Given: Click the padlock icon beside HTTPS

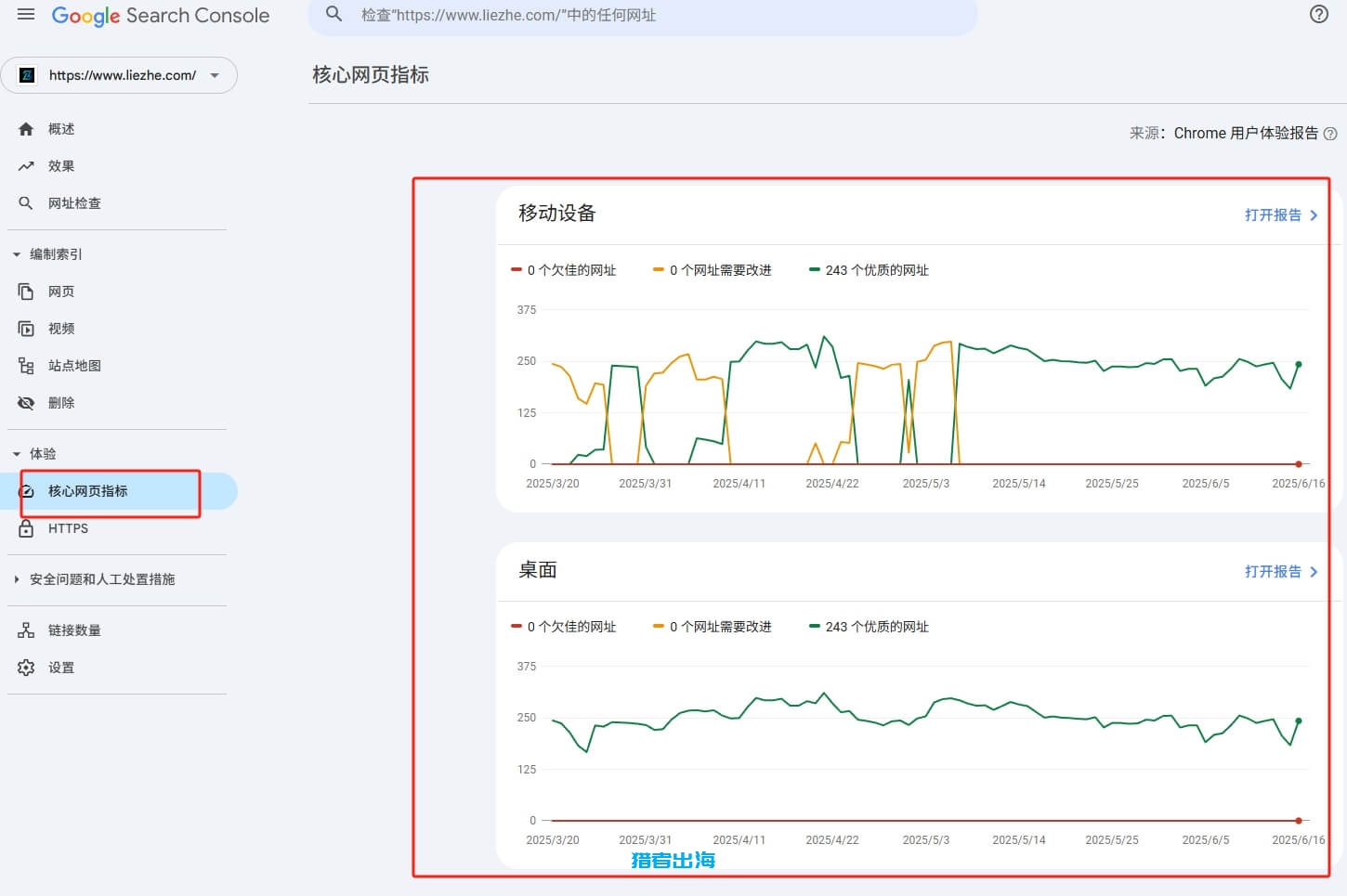Looking at the screenshot, I should pyautogui.click(x=26, y=528).
